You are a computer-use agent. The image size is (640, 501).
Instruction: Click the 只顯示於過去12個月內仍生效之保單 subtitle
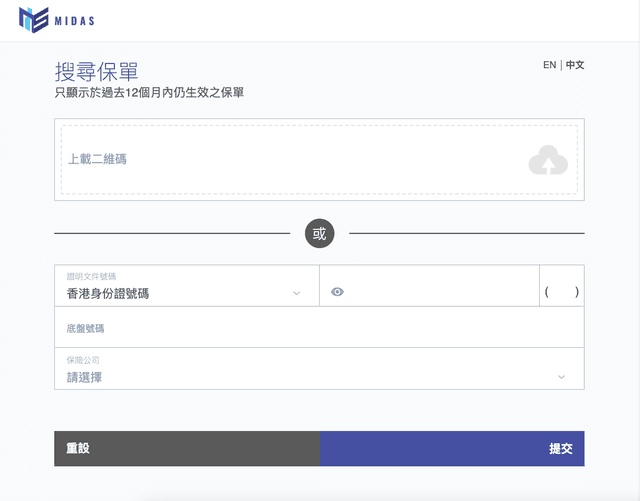[149, 93]
